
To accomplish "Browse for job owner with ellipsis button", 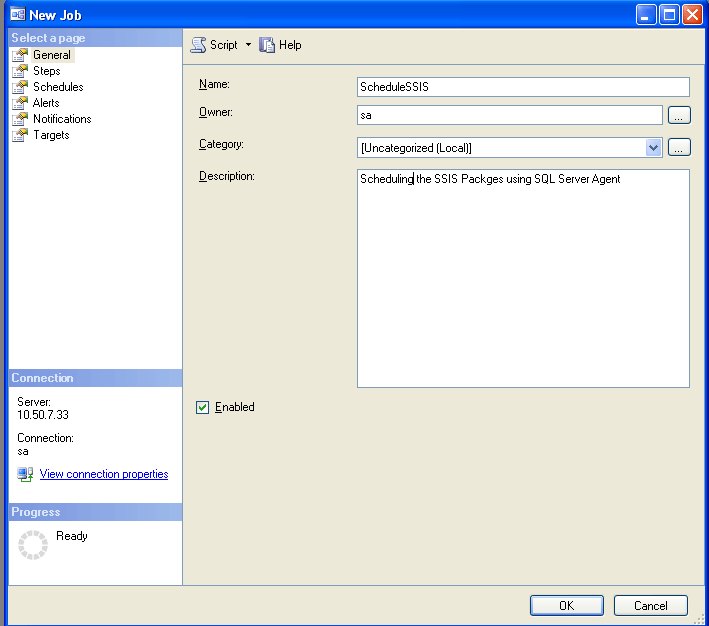I will click(679, 115).
